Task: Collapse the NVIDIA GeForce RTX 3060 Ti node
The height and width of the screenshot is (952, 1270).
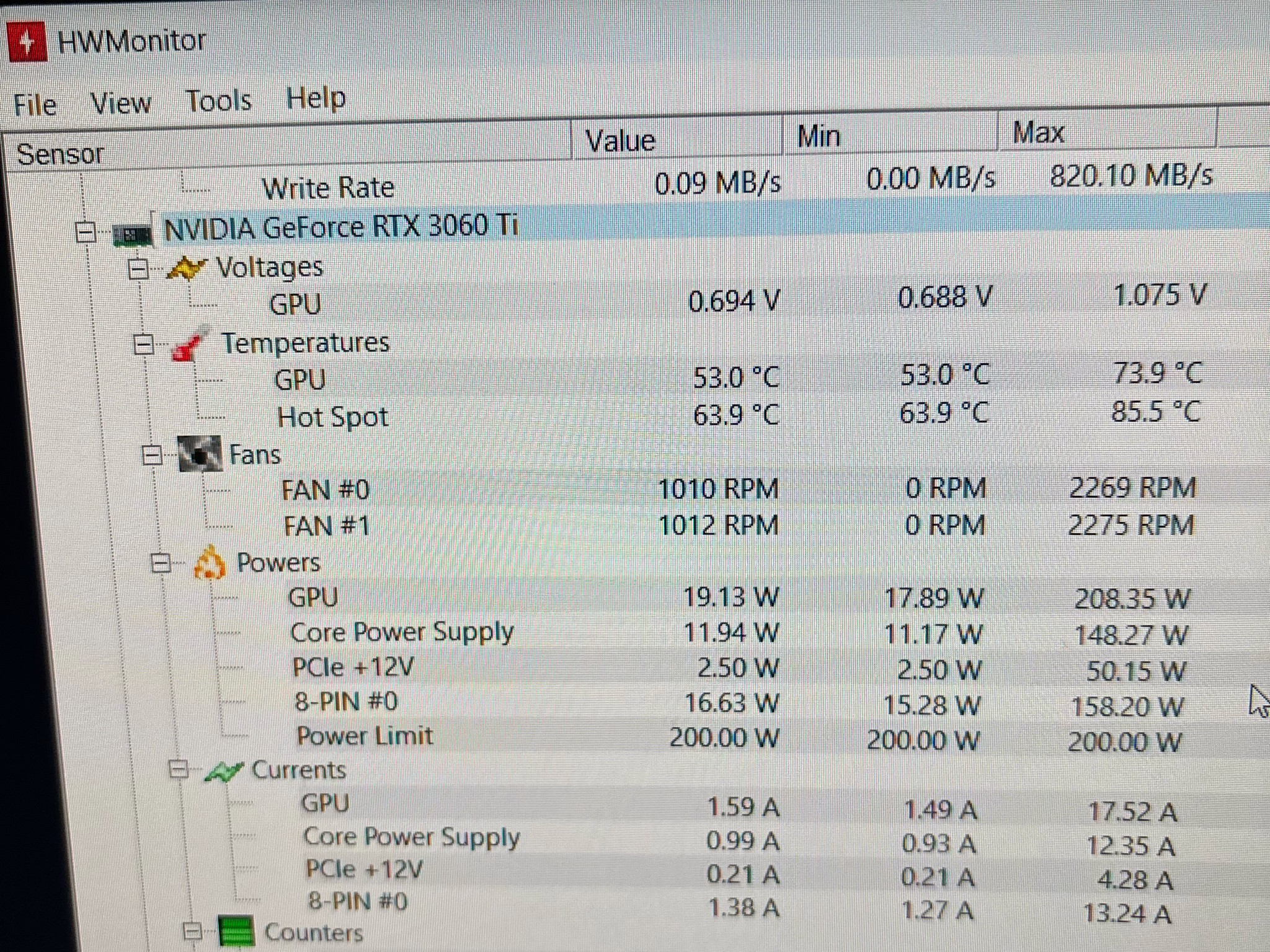Action: pos(87,233)
